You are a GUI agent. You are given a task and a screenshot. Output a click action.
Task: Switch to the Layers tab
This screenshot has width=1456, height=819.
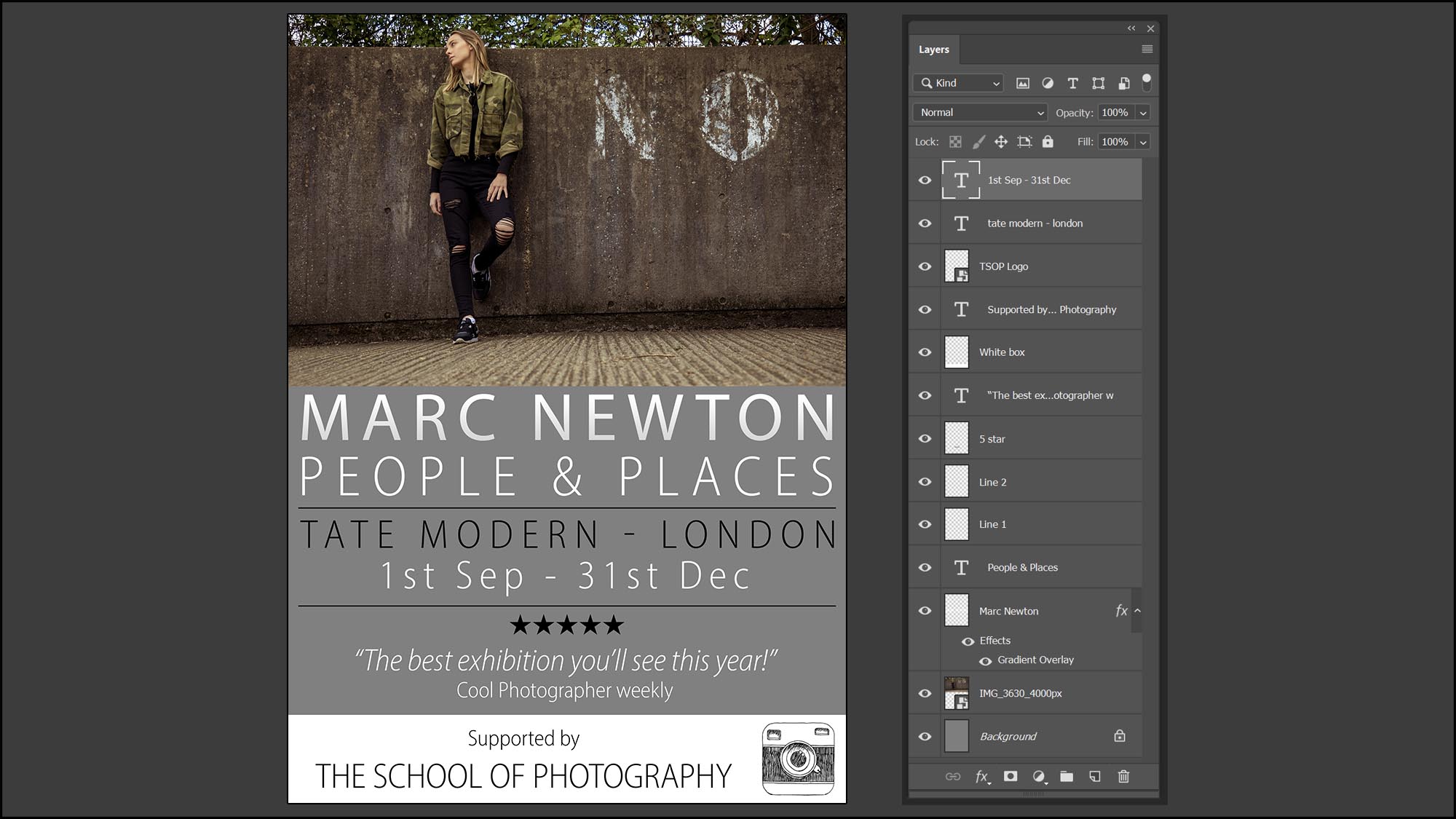[934, 49]
